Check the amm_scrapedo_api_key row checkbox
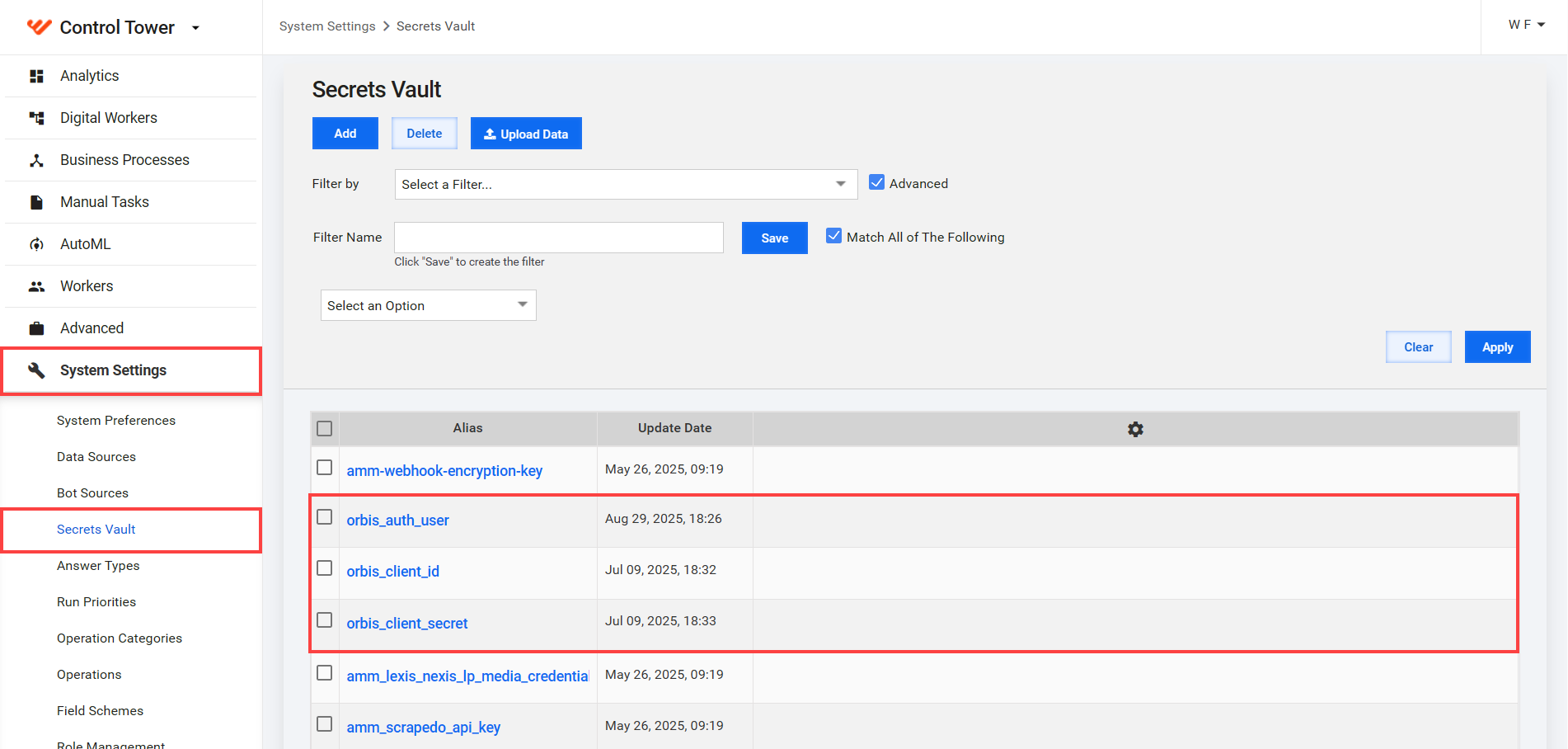This screenshot has width=1568, height=749. 325,724
